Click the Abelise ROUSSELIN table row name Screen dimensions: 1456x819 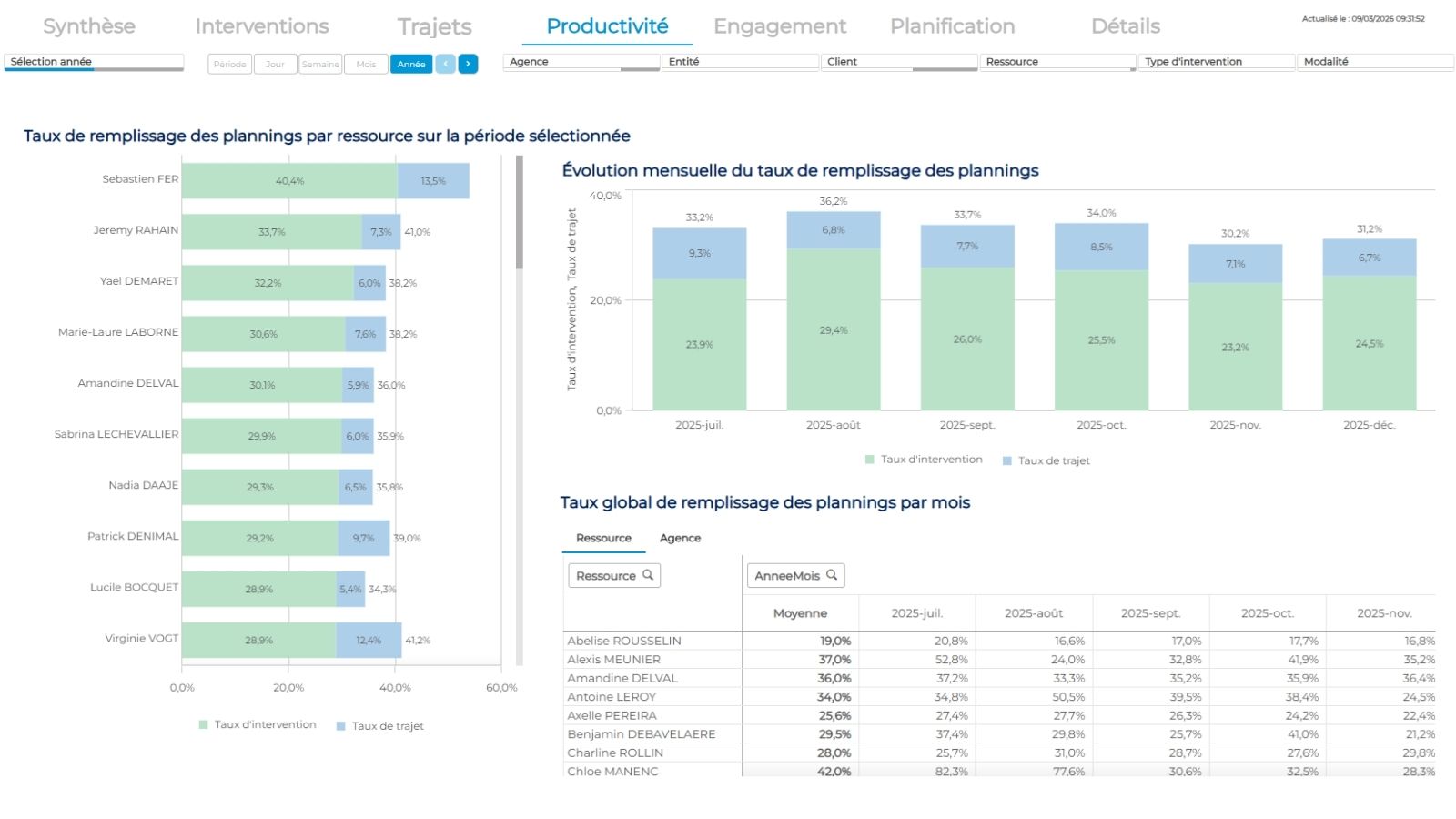624,641
